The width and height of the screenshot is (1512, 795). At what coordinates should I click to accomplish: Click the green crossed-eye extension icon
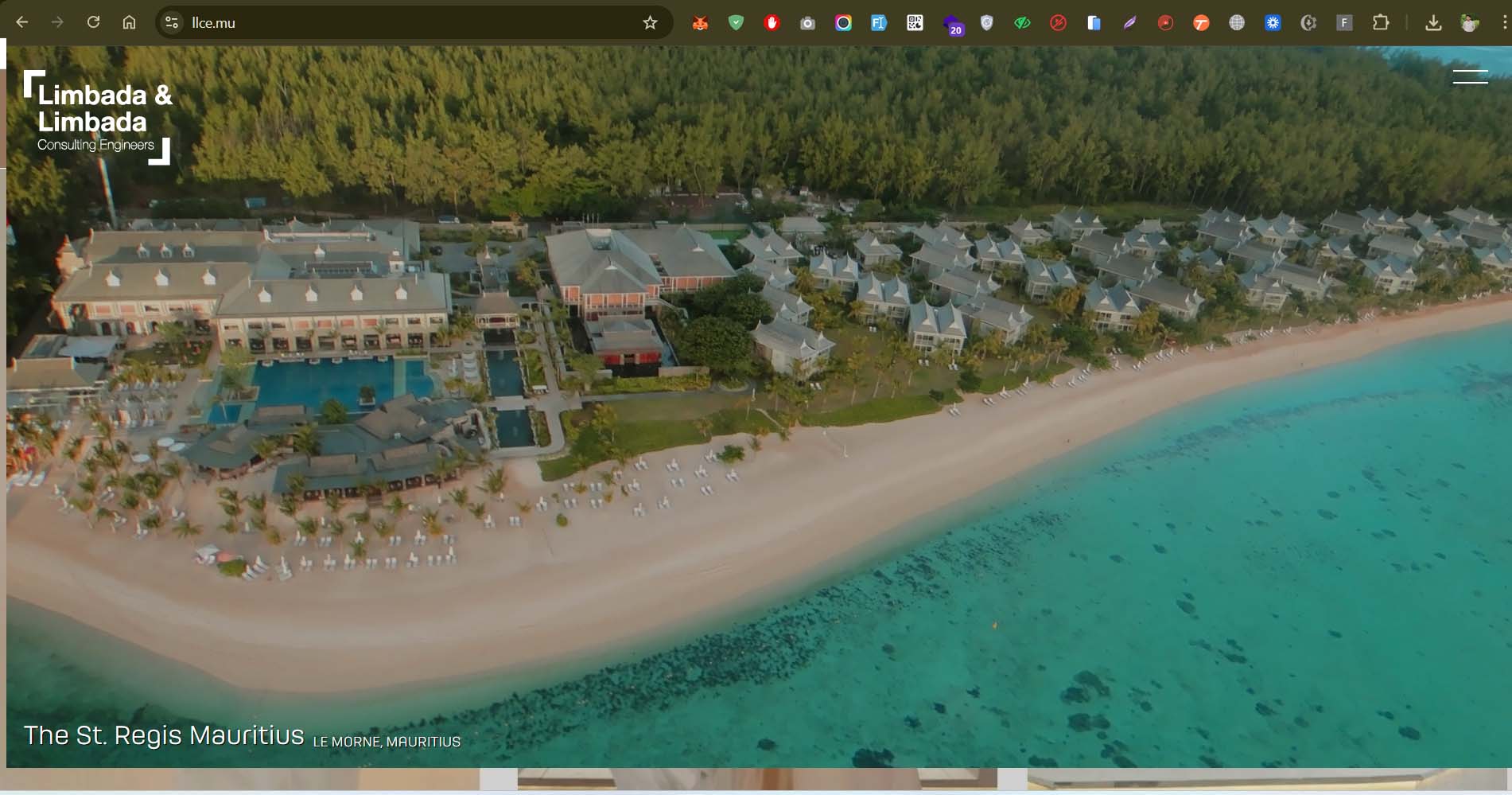[1022, 23]
